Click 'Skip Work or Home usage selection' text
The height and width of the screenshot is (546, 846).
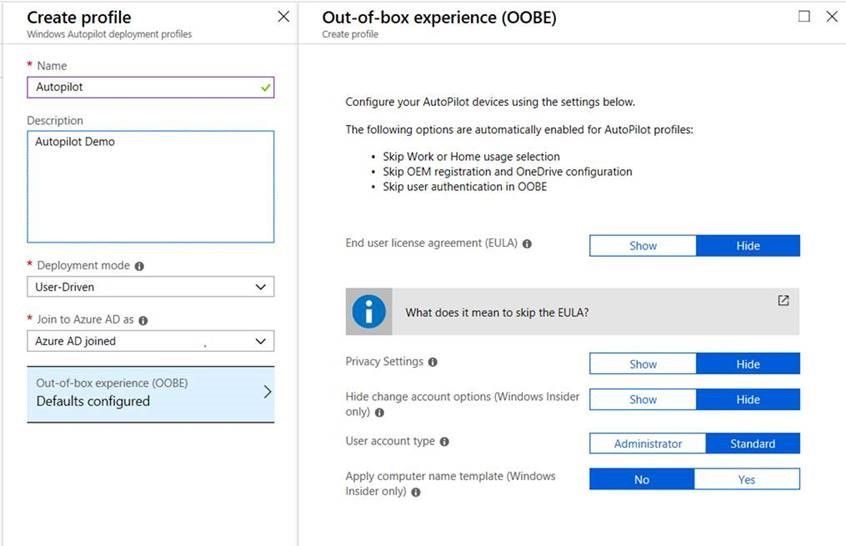(x=471, y=156)
